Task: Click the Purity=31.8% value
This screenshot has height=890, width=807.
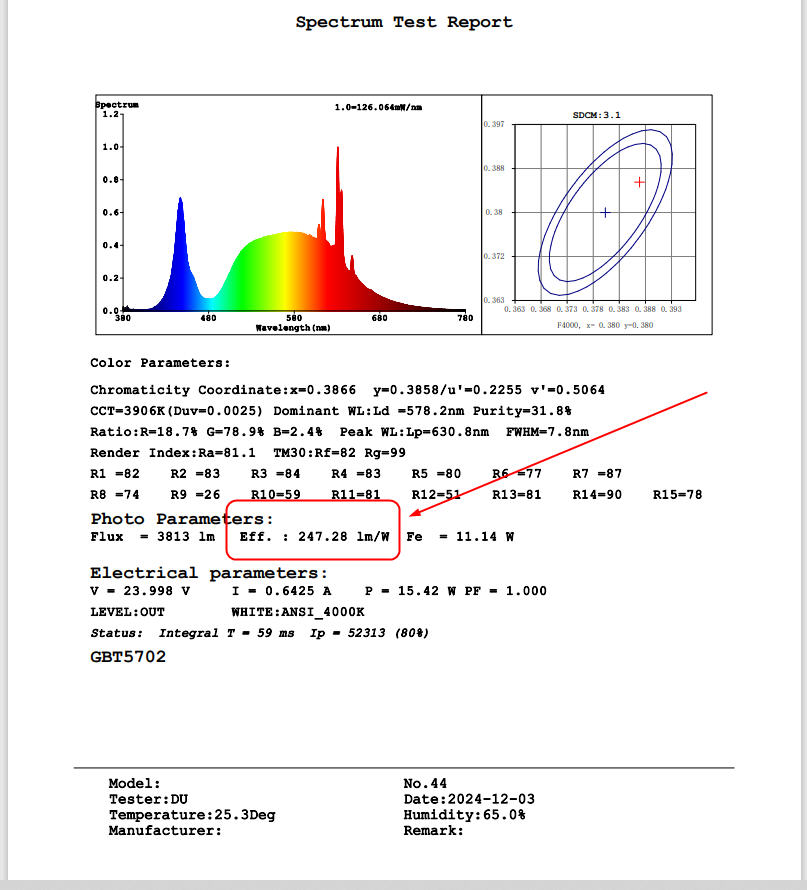Action: [522, 411]
